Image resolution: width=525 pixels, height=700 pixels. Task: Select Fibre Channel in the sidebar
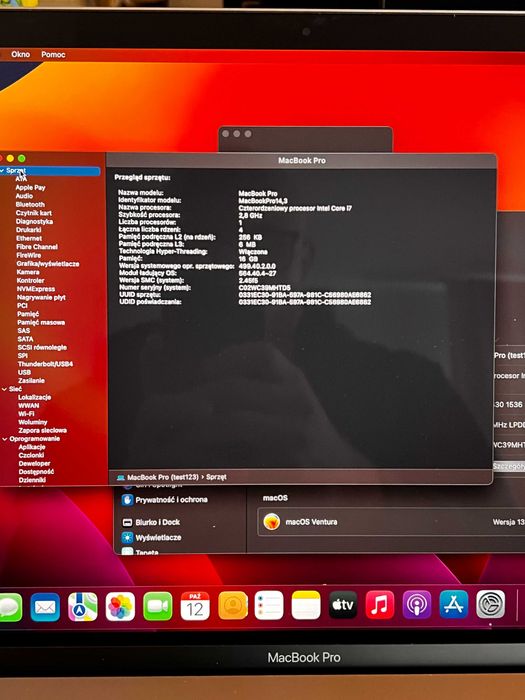pos(37,247)
